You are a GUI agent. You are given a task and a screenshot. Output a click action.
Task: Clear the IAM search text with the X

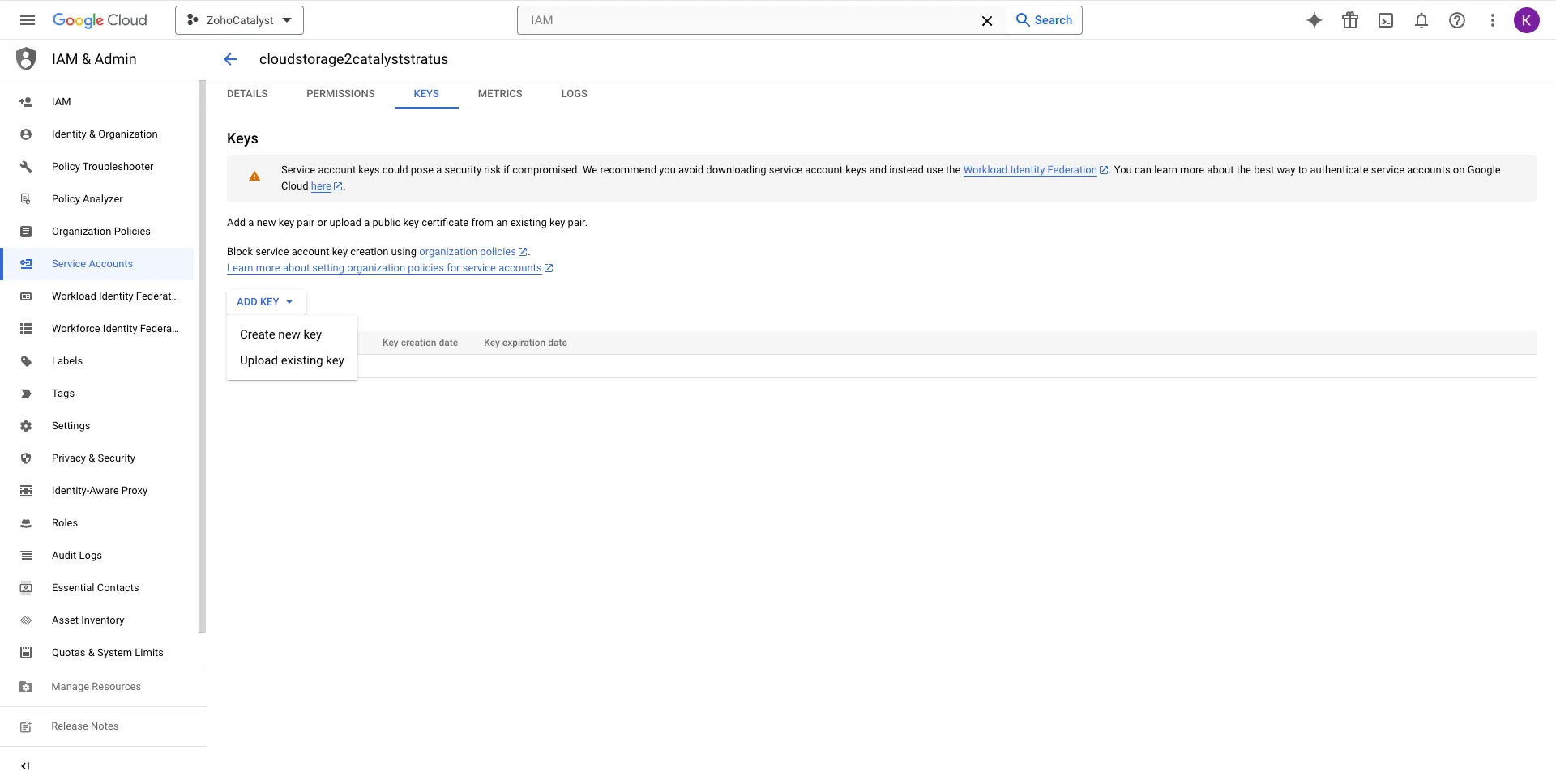tap(987, 21)
